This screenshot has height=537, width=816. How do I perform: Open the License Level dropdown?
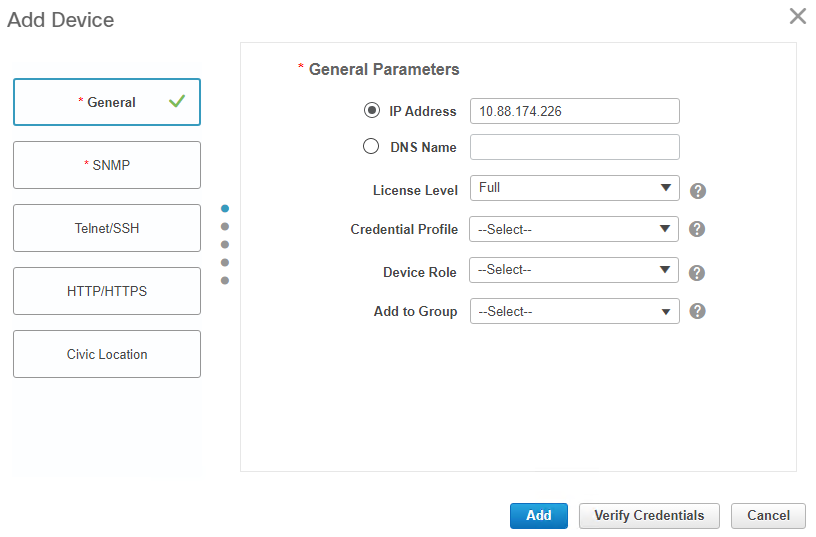point(574,188)
